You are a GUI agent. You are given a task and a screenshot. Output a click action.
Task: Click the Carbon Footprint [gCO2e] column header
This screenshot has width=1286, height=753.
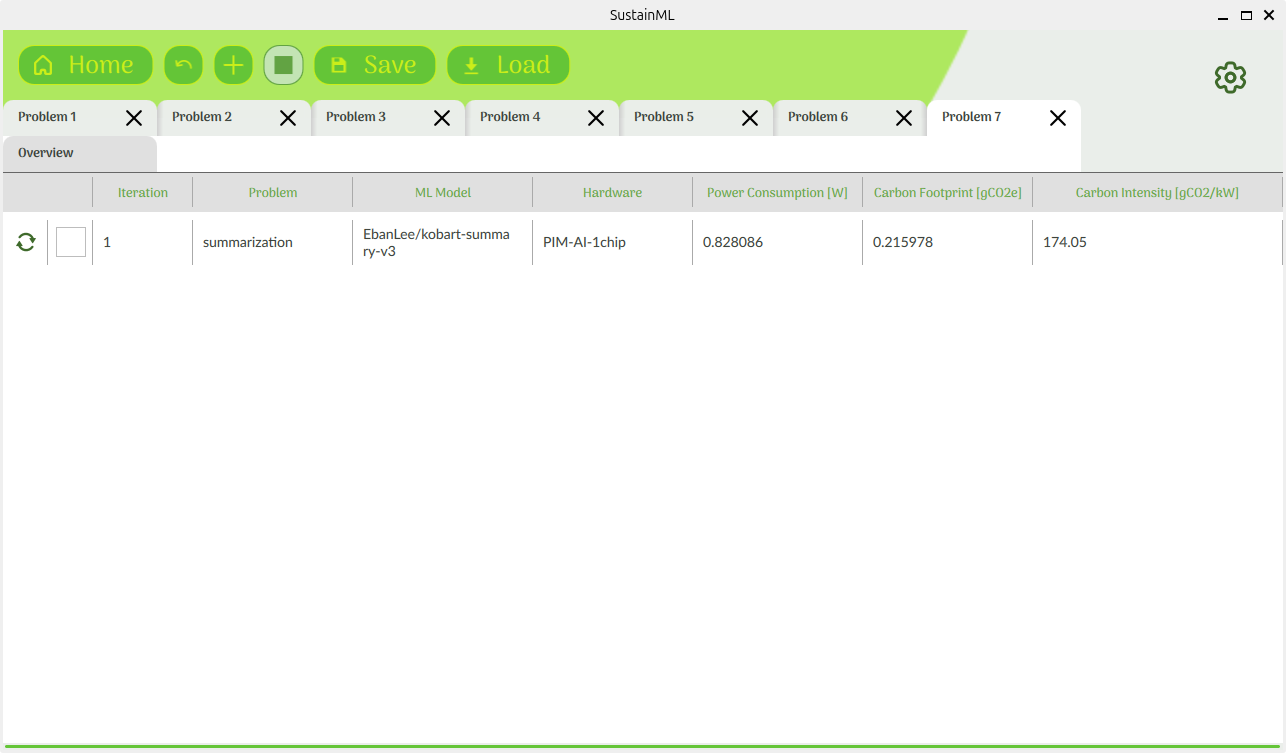(947, 193)
